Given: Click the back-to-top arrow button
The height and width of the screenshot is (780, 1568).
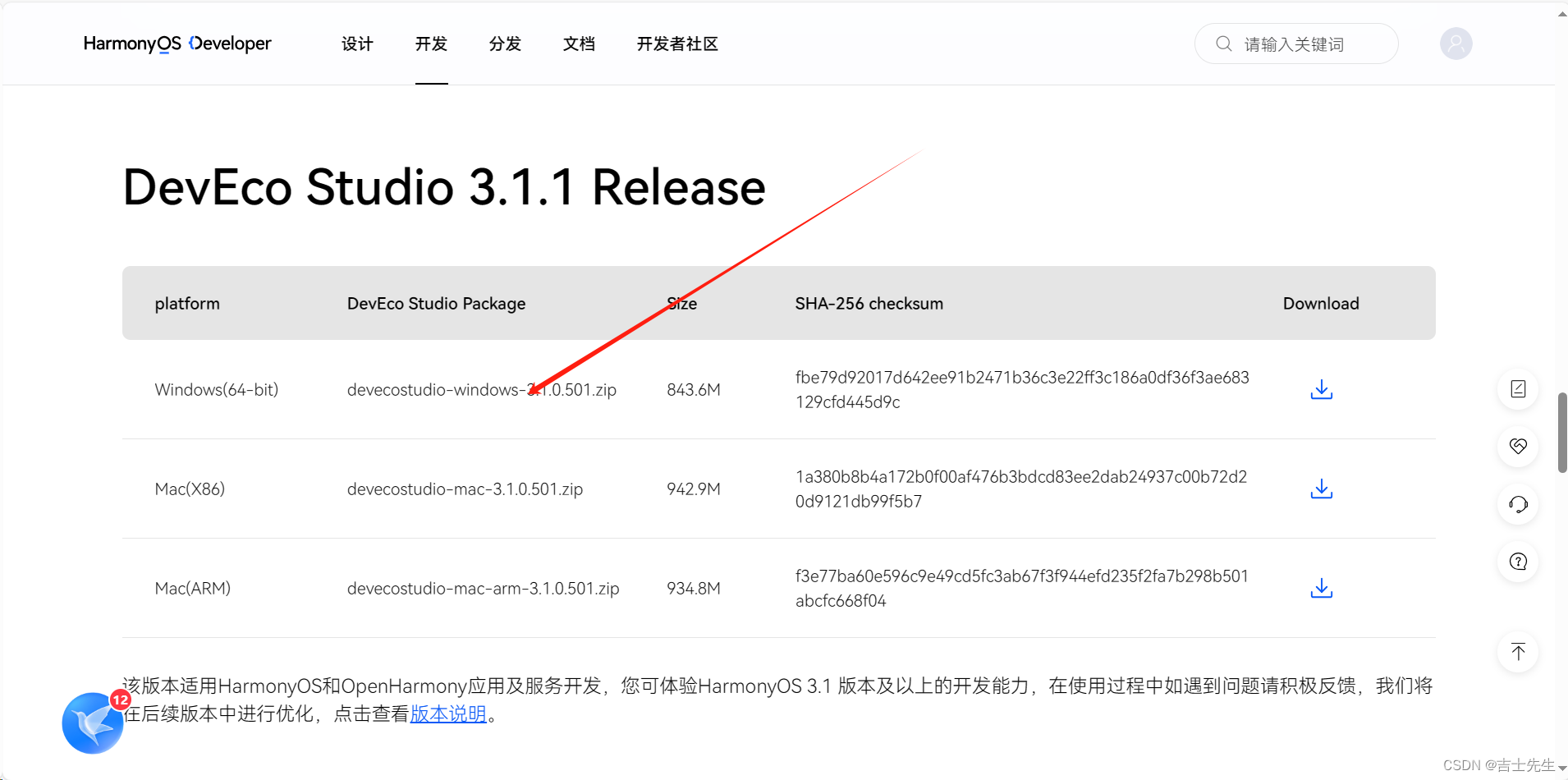Looking at the screenshot, I should (1518, 652).
